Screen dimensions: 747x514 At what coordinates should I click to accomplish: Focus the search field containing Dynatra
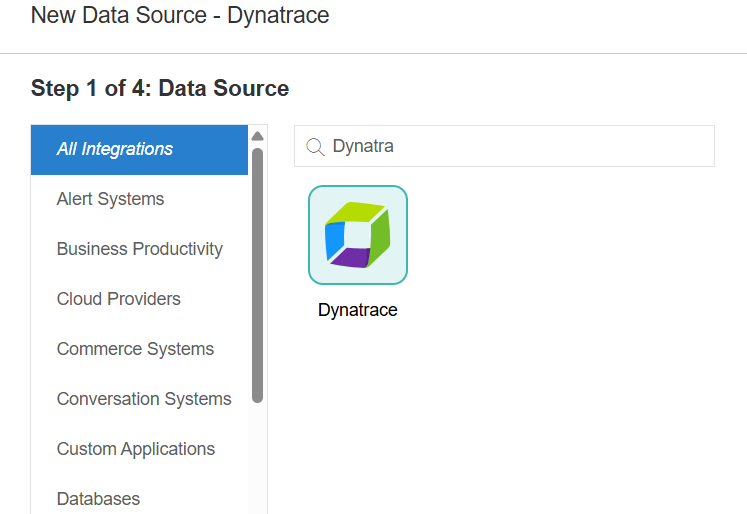tap(520, 147)
